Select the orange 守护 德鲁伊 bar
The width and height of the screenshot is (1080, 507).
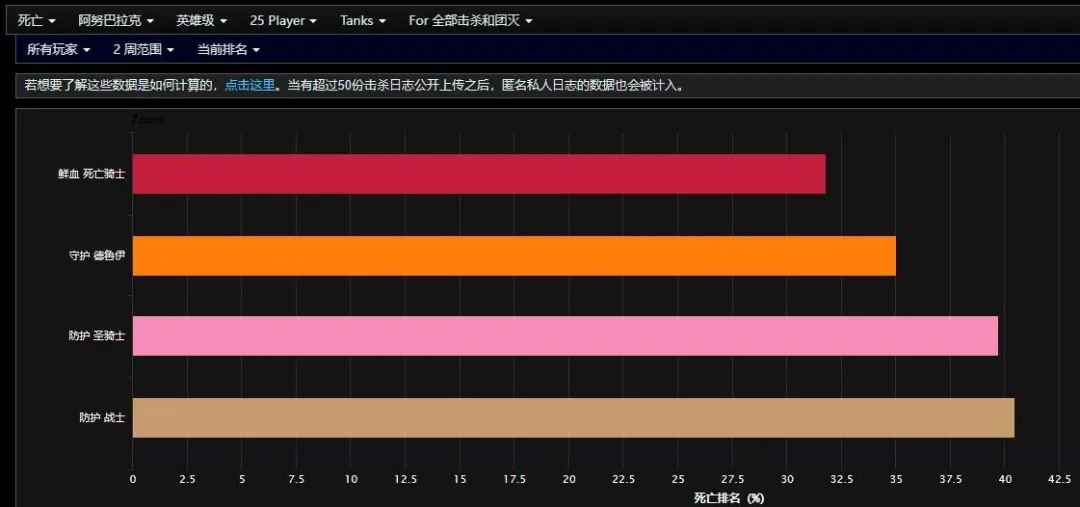pyautogui.click(x=514, y=256)
